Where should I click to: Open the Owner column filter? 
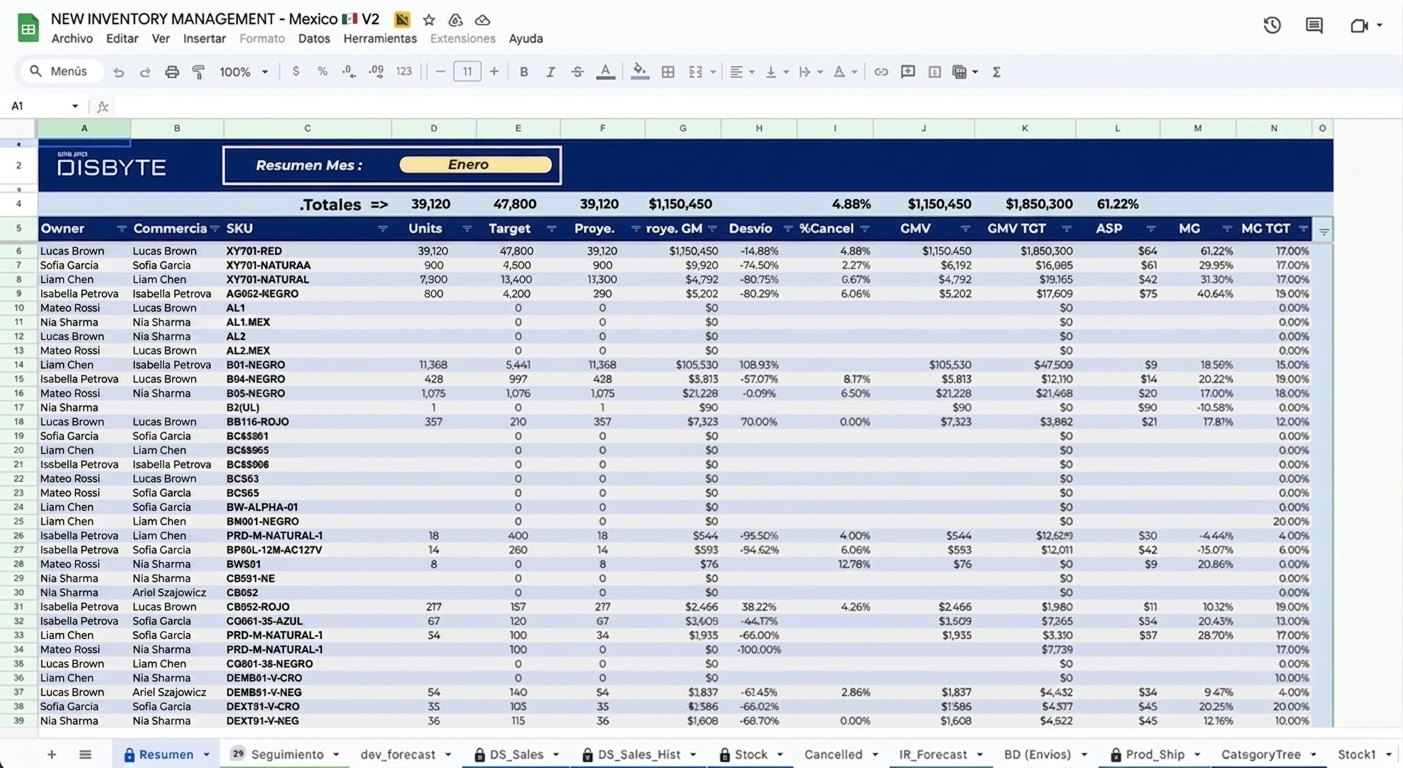tap(121, 229)
